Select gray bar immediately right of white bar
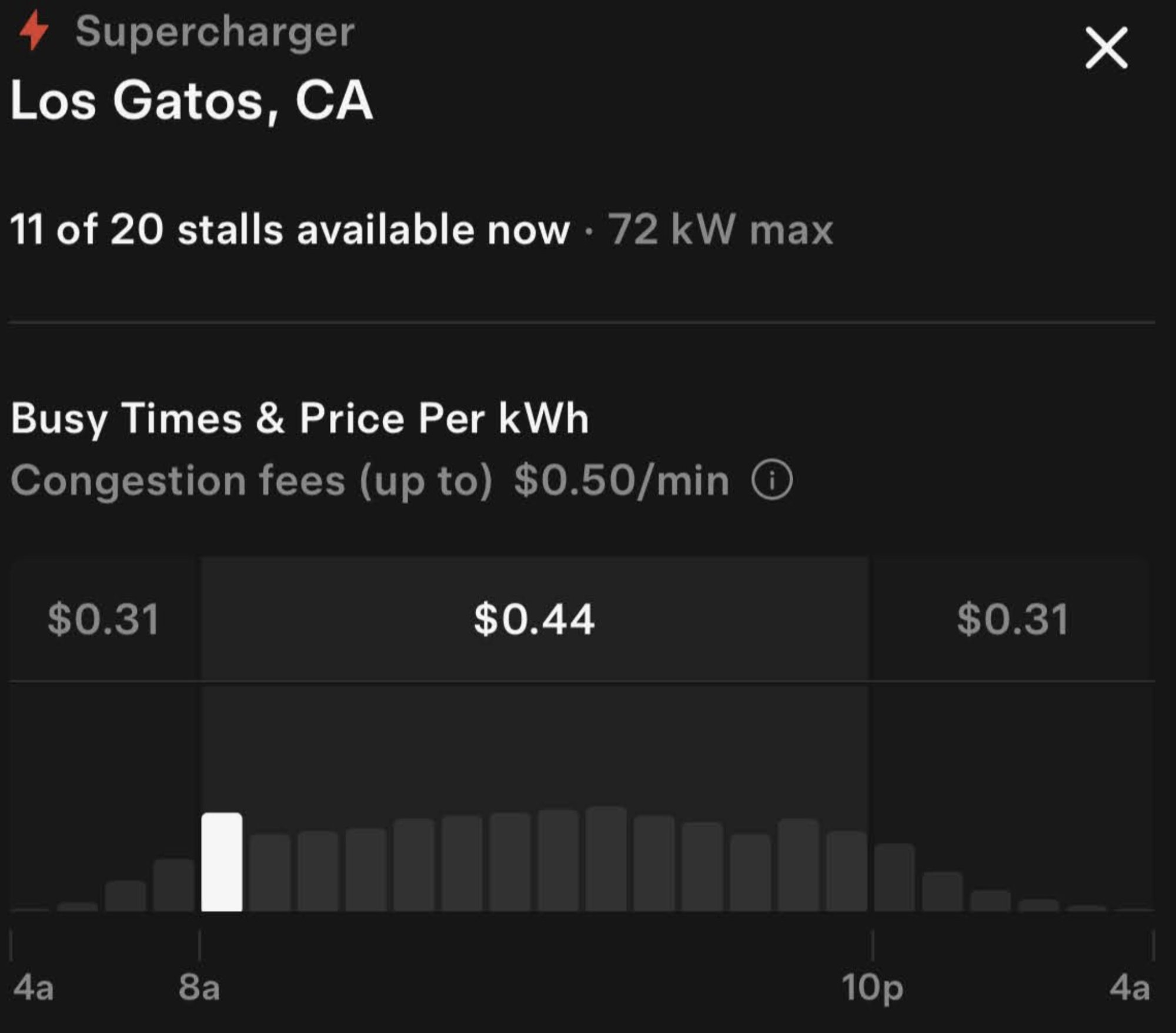 click(x=270, y=872)
